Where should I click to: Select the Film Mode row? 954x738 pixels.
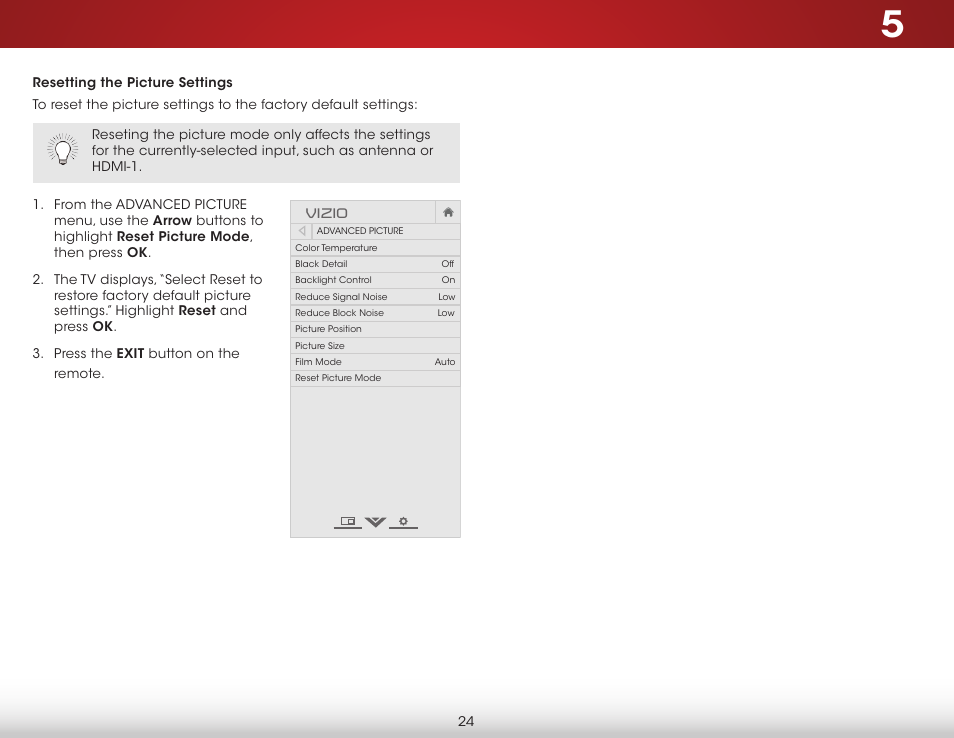tap(375, 362)
